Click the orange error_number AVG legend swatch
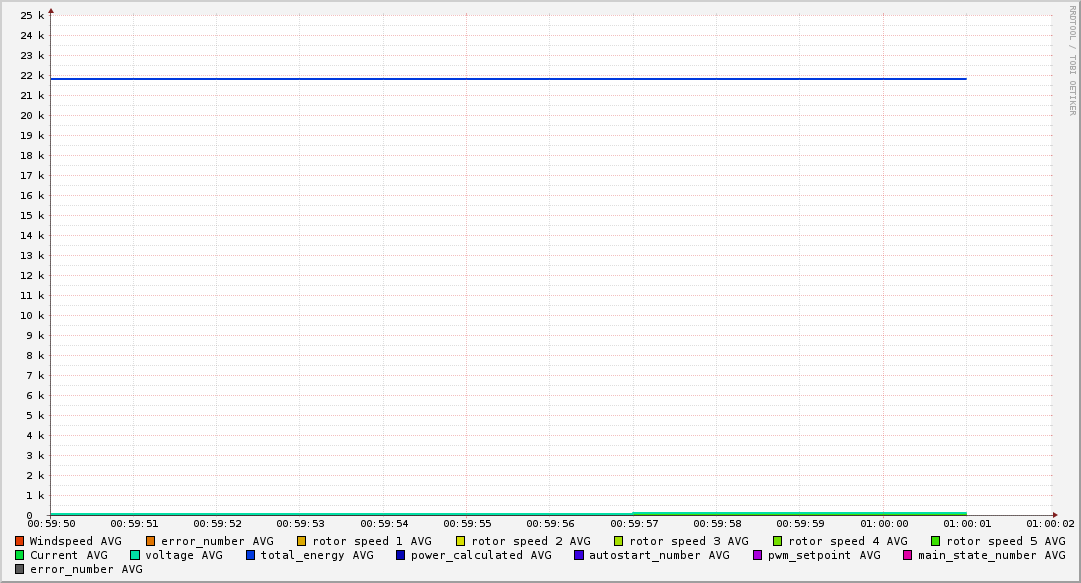 [x=151, y=541]
